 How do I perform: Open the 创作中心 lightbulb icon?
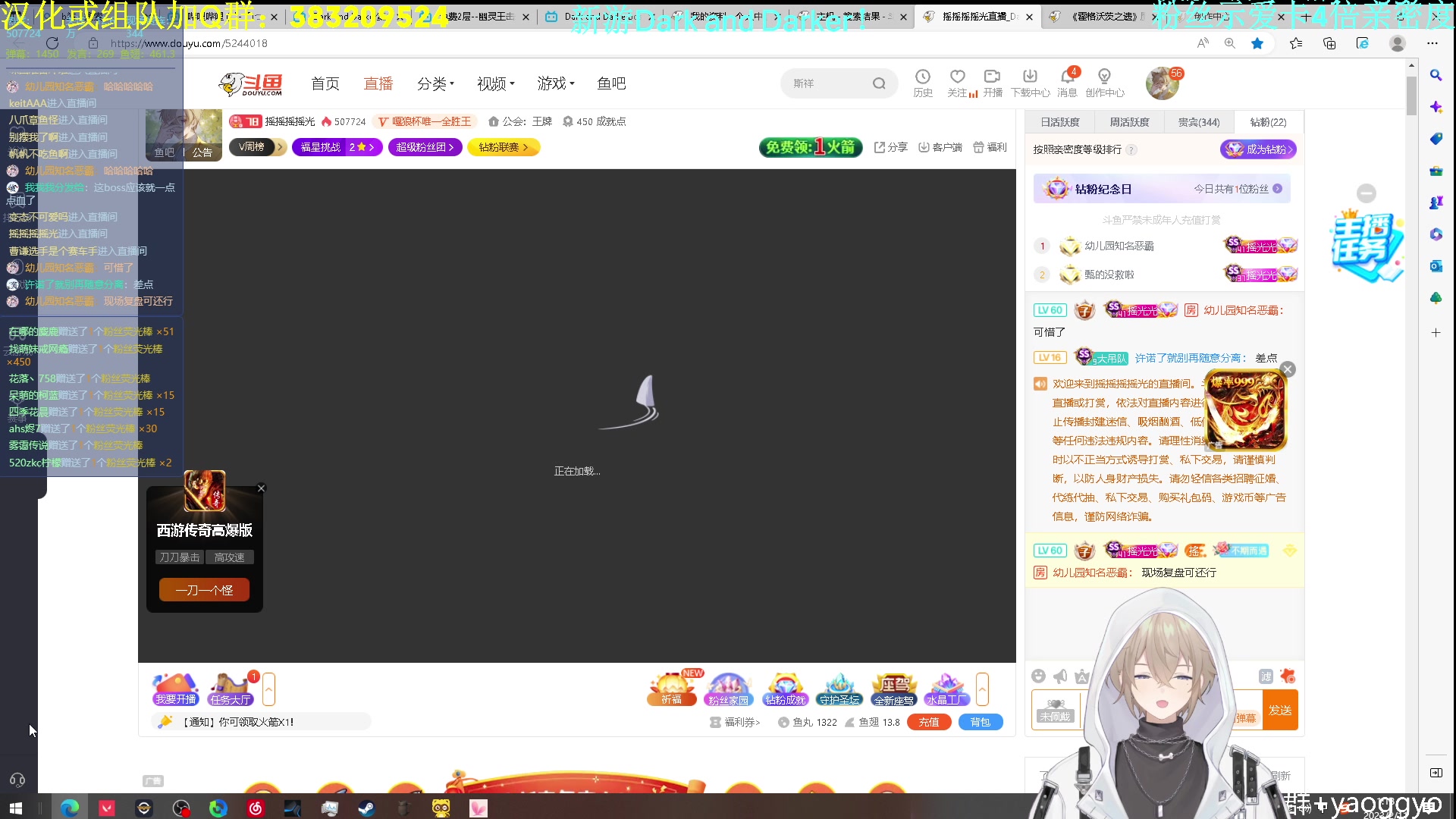[x=1104, y=83]
